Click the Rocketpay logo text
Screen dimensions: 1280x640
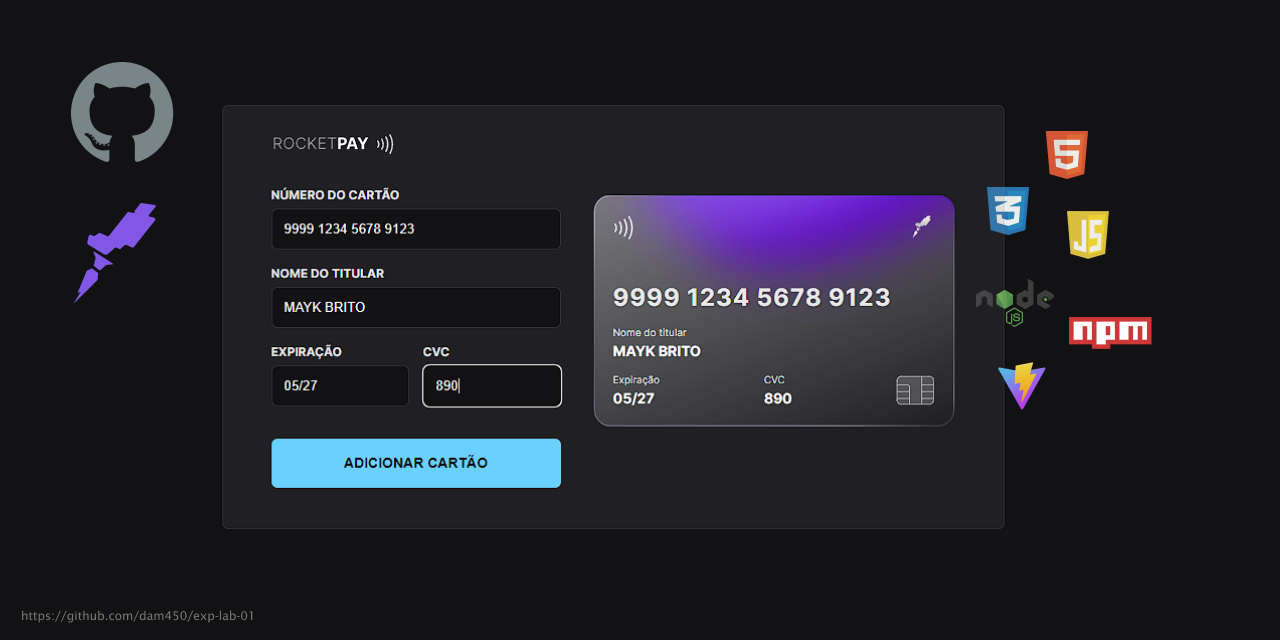321,144
